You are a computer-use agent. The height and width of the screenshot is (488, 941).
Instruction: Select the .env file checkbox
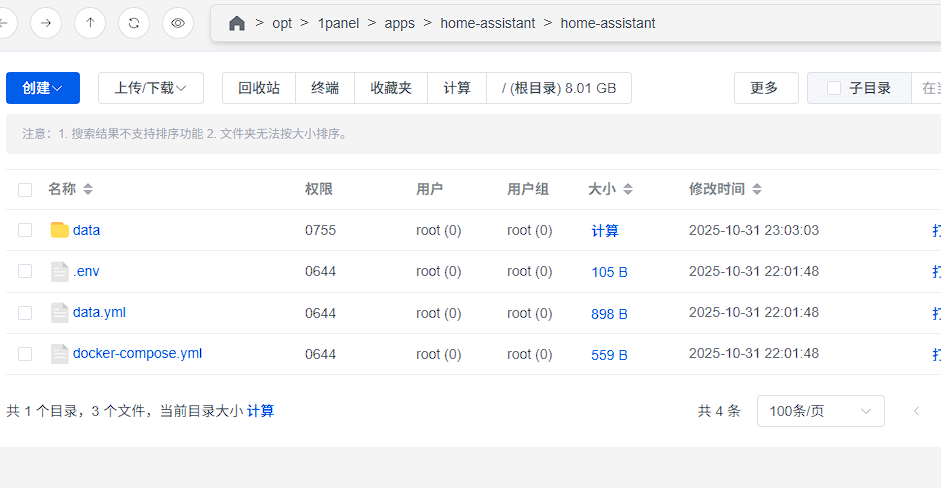point(25,271)
